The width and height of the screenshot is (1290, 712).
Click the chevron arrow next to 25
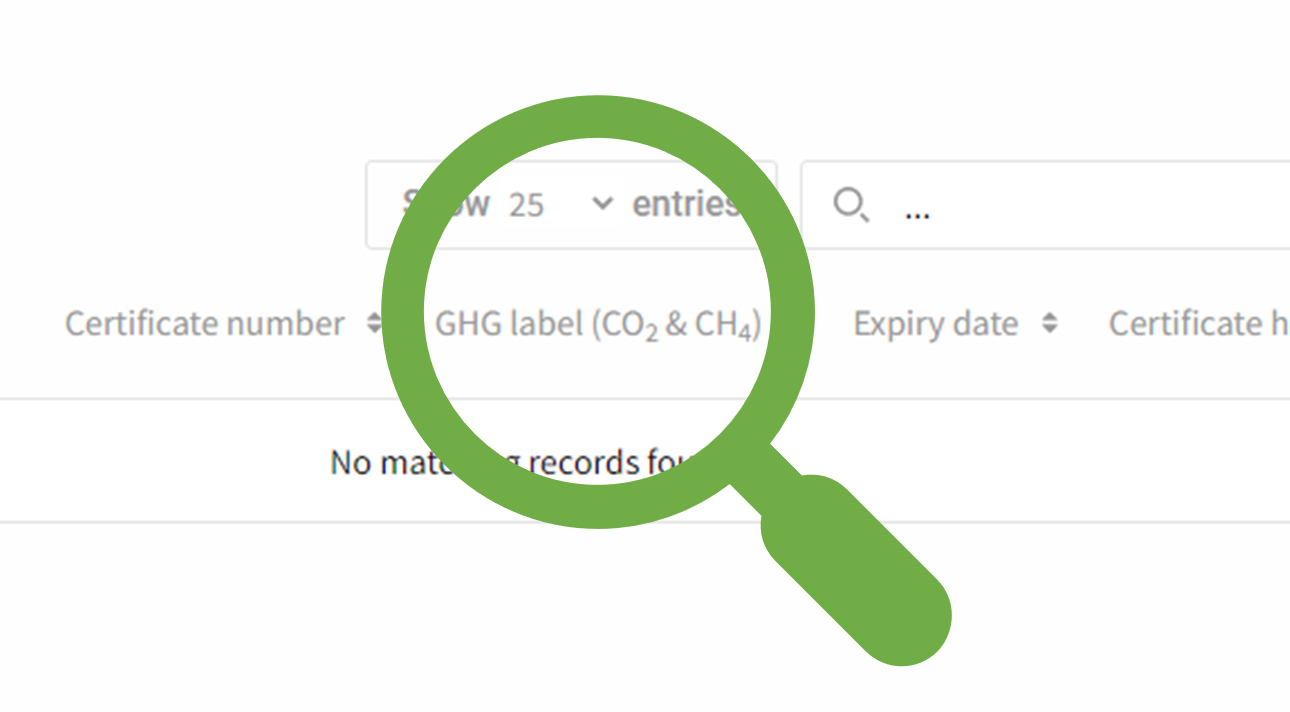[x=602, y=204]
